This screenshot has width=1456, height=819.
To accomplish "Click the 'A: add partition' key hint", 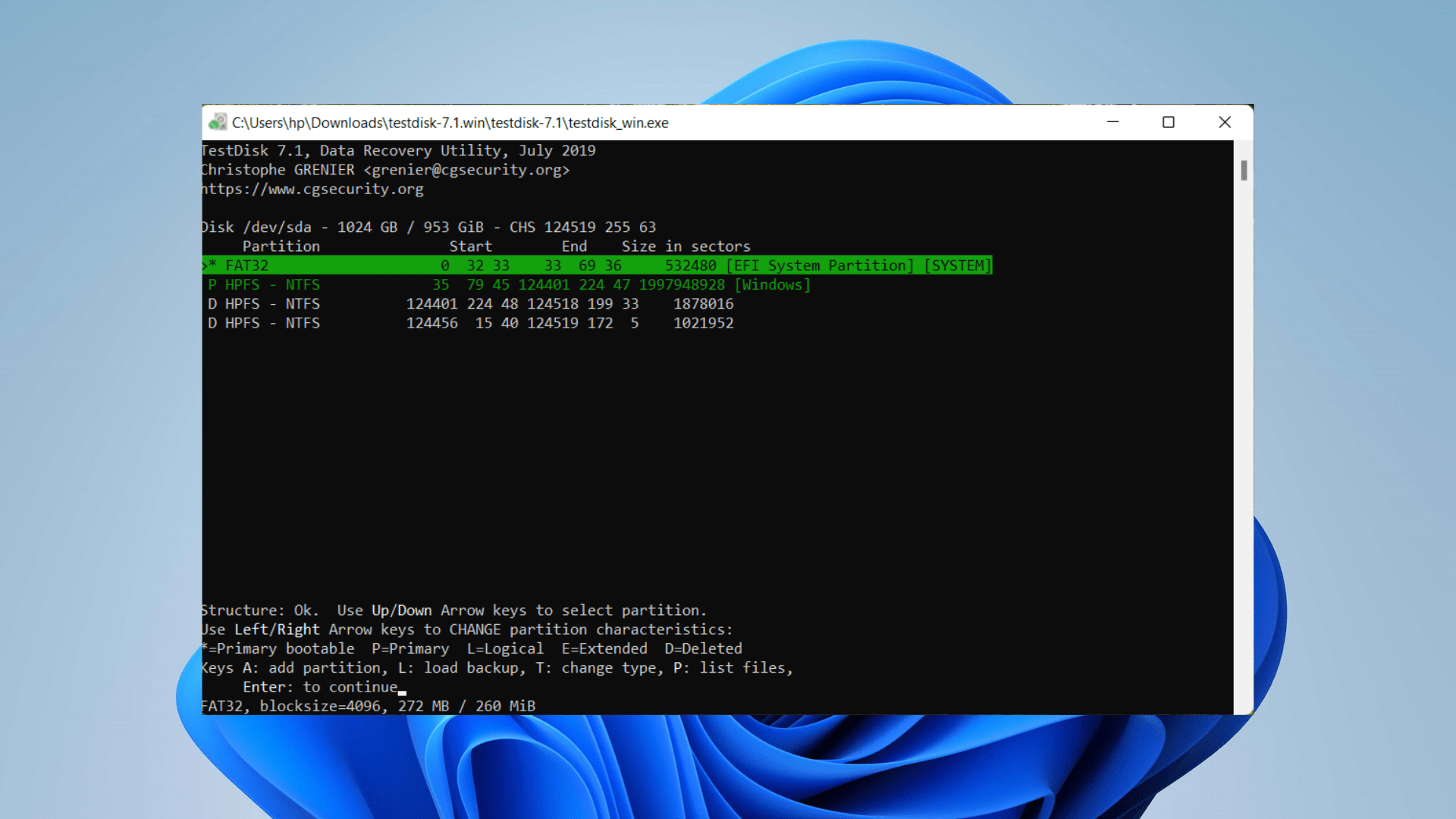I will pos(315,668).
